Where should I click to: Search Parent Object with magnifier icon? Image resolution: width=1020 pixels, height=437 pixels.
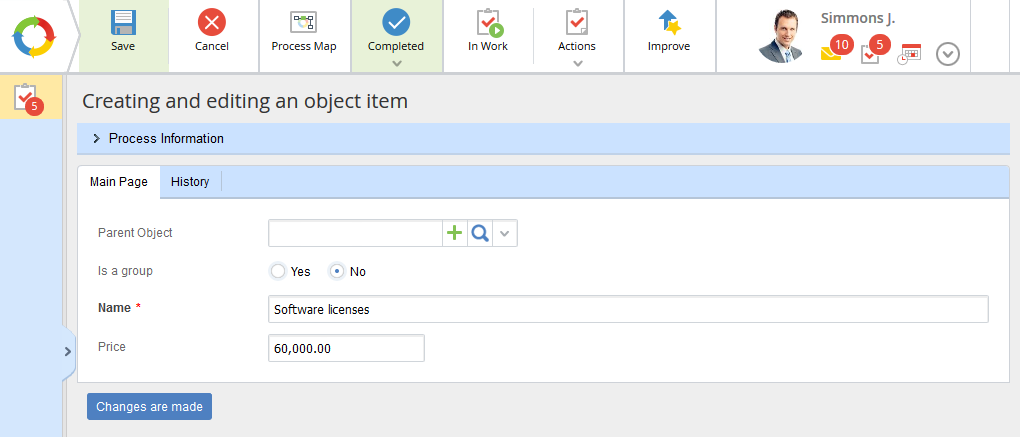click(x=480, y=233)
